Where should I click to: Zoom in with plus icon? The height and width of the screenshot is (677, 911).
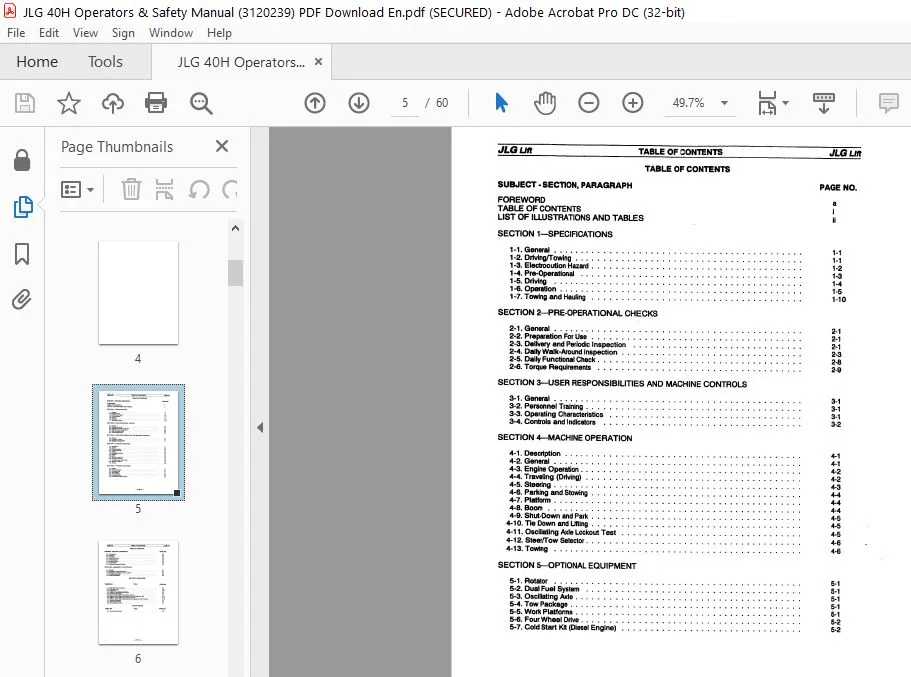(x=633, y=103)
